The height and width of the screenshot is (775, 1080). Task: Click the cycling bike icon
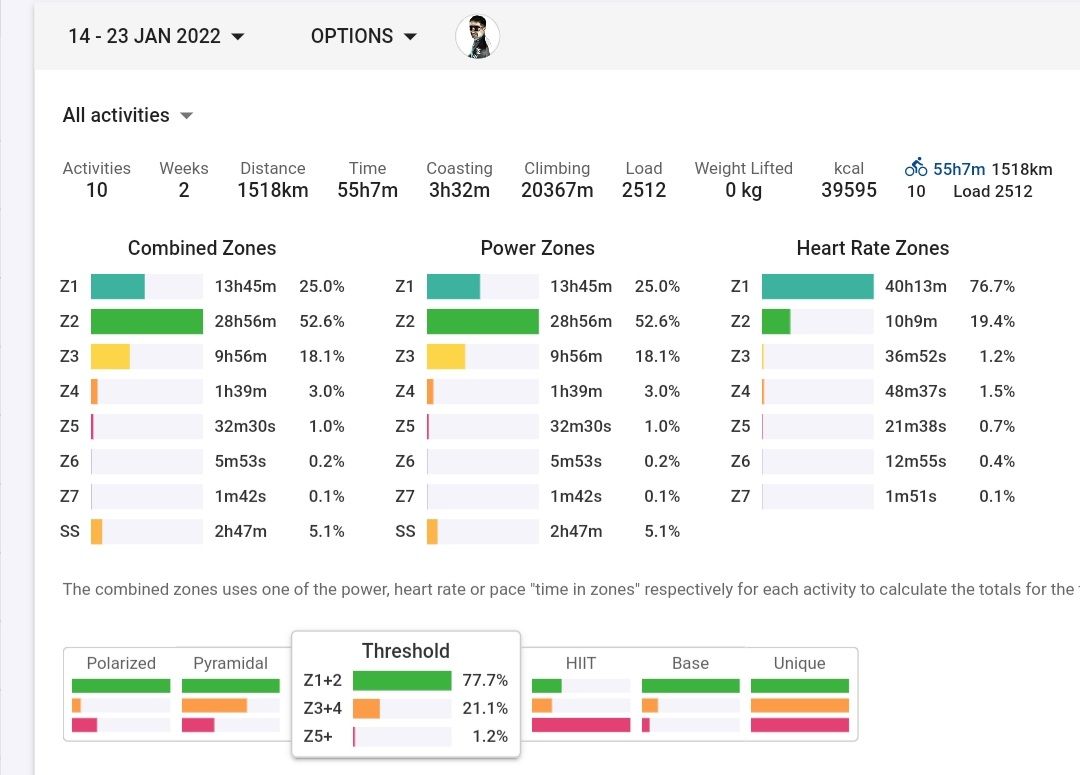click(916, 168)
